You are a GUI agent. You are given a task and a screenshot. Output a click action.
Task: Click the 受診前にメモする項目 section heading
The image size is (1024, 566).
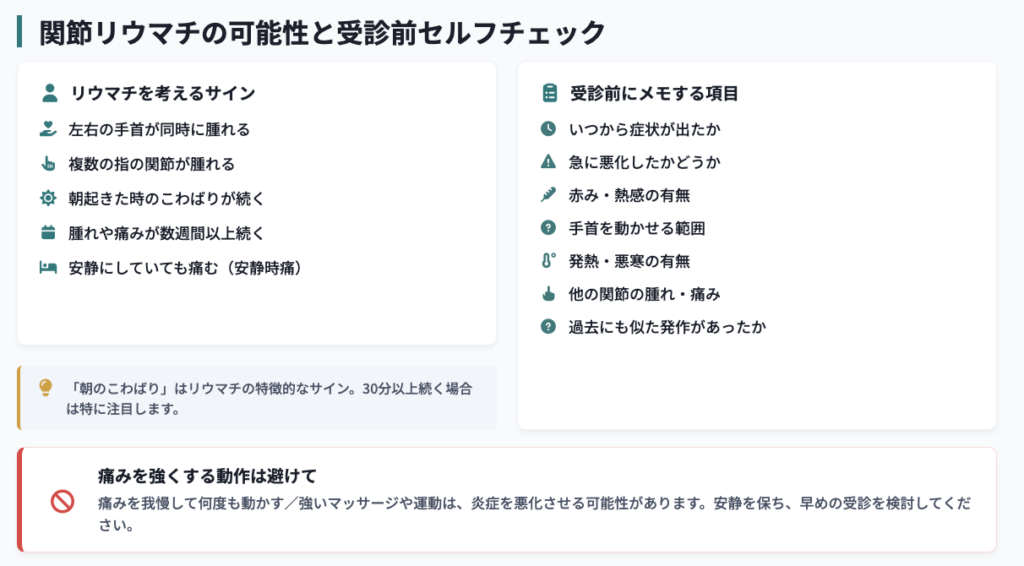coord(654,93)
